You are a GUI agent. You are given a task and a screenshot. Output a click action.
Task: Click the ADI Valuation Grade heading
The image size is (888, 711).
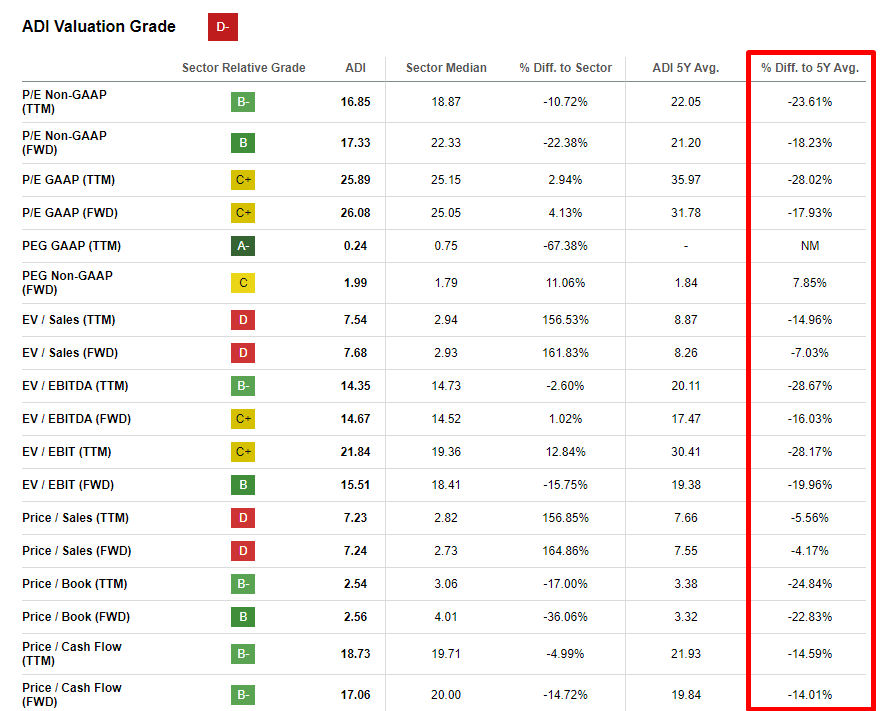(99, 27)
